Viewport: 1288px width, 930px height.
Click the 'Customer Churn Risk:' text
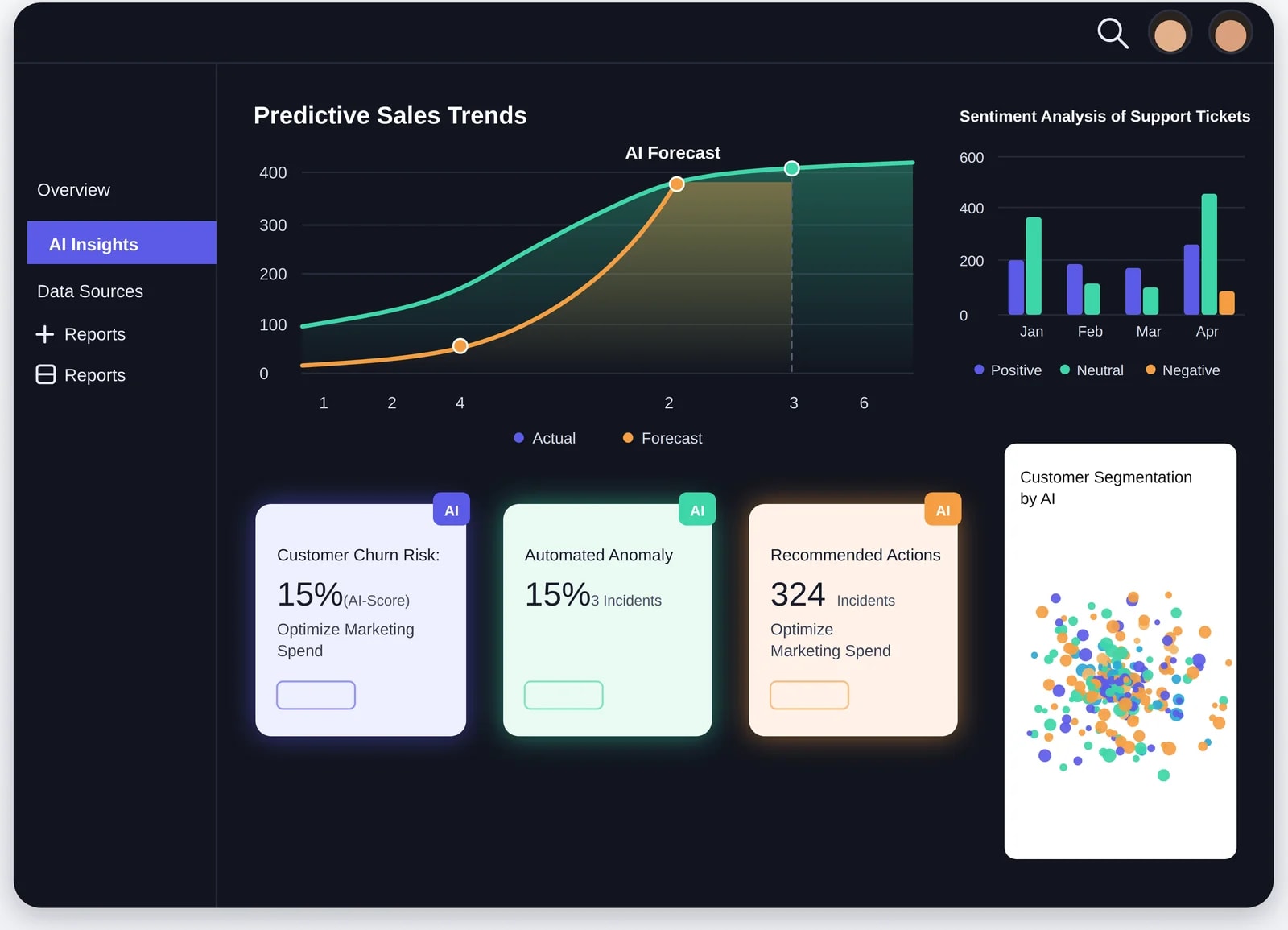point(358,555)
